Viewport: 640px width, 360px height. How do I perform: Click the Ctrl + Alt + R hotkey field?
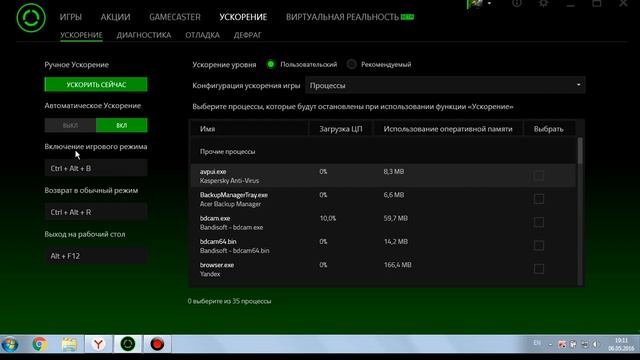click(96, 212)
